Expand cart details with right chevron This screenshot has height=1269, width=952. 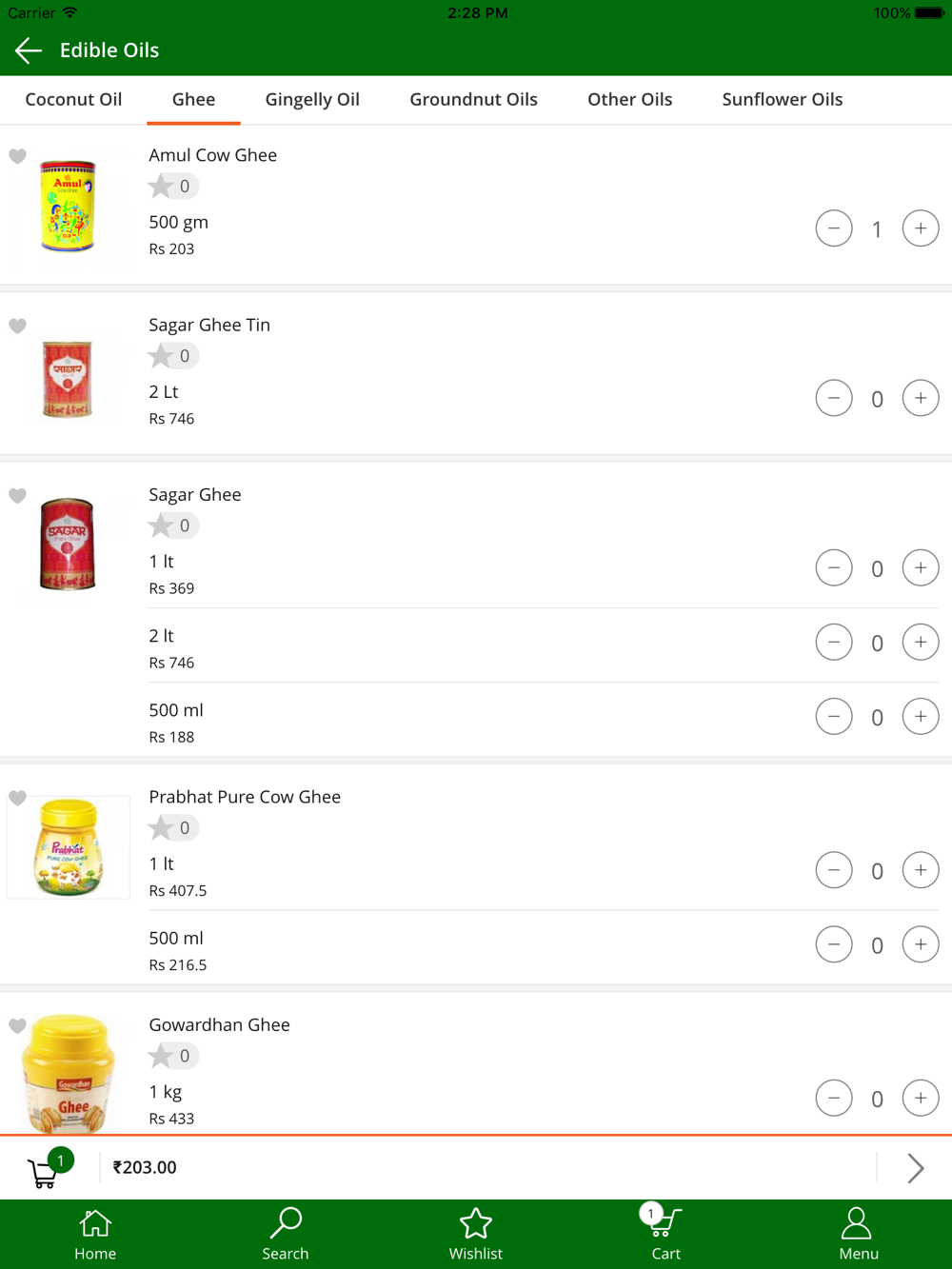pos(916,1168)
